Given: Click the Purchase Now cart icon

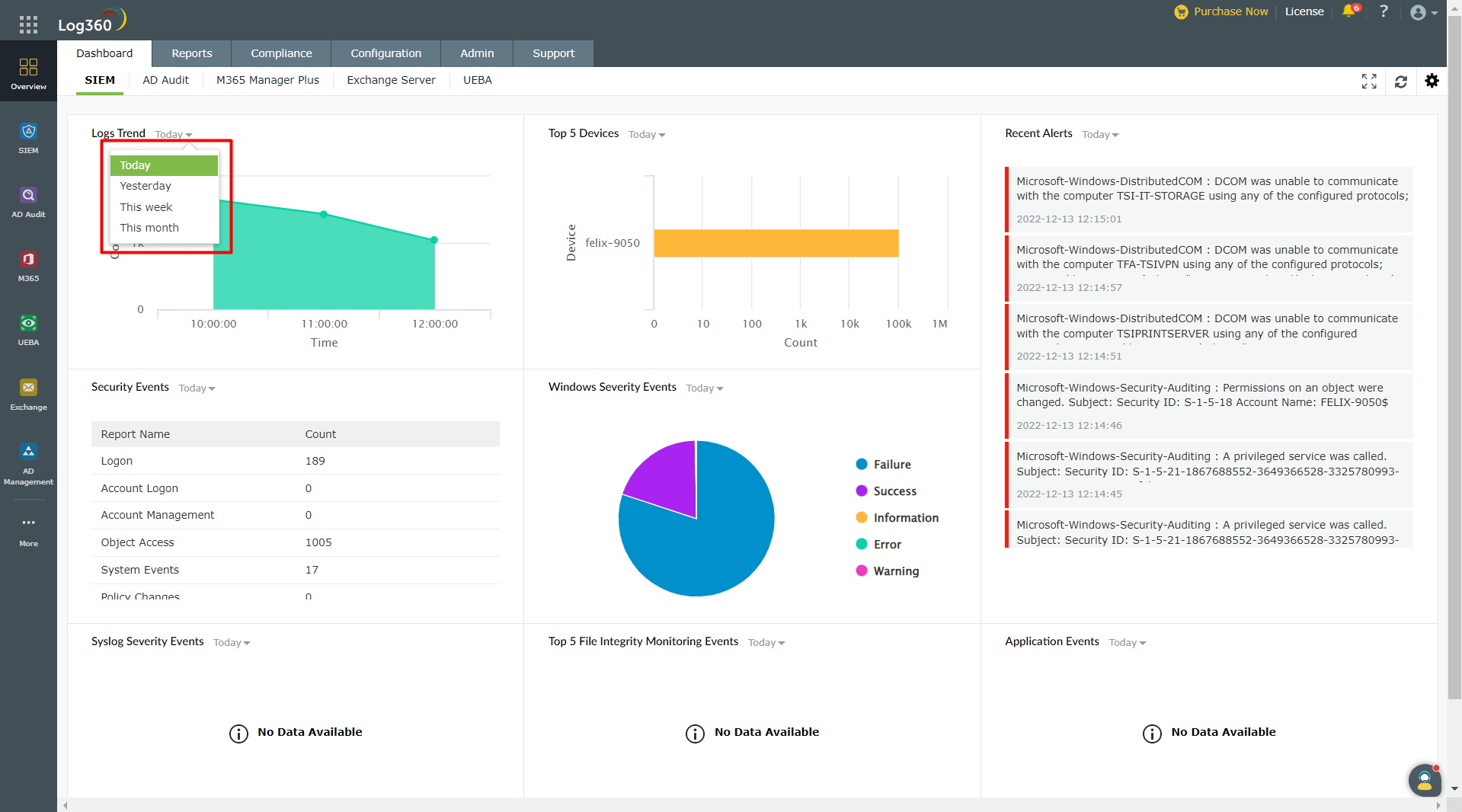Looking at the screenshot, I should coord(1181,11).
